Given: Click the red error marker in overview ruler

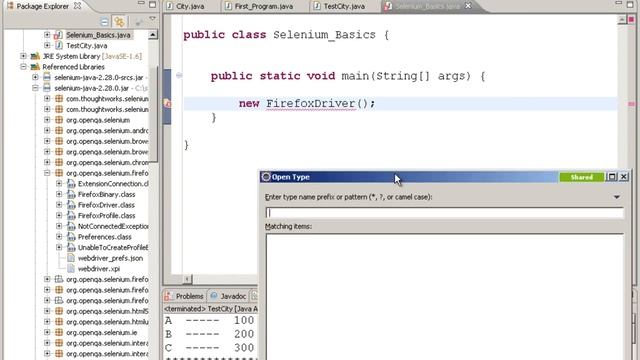Looking at the screenshot, I should [631, 104].
